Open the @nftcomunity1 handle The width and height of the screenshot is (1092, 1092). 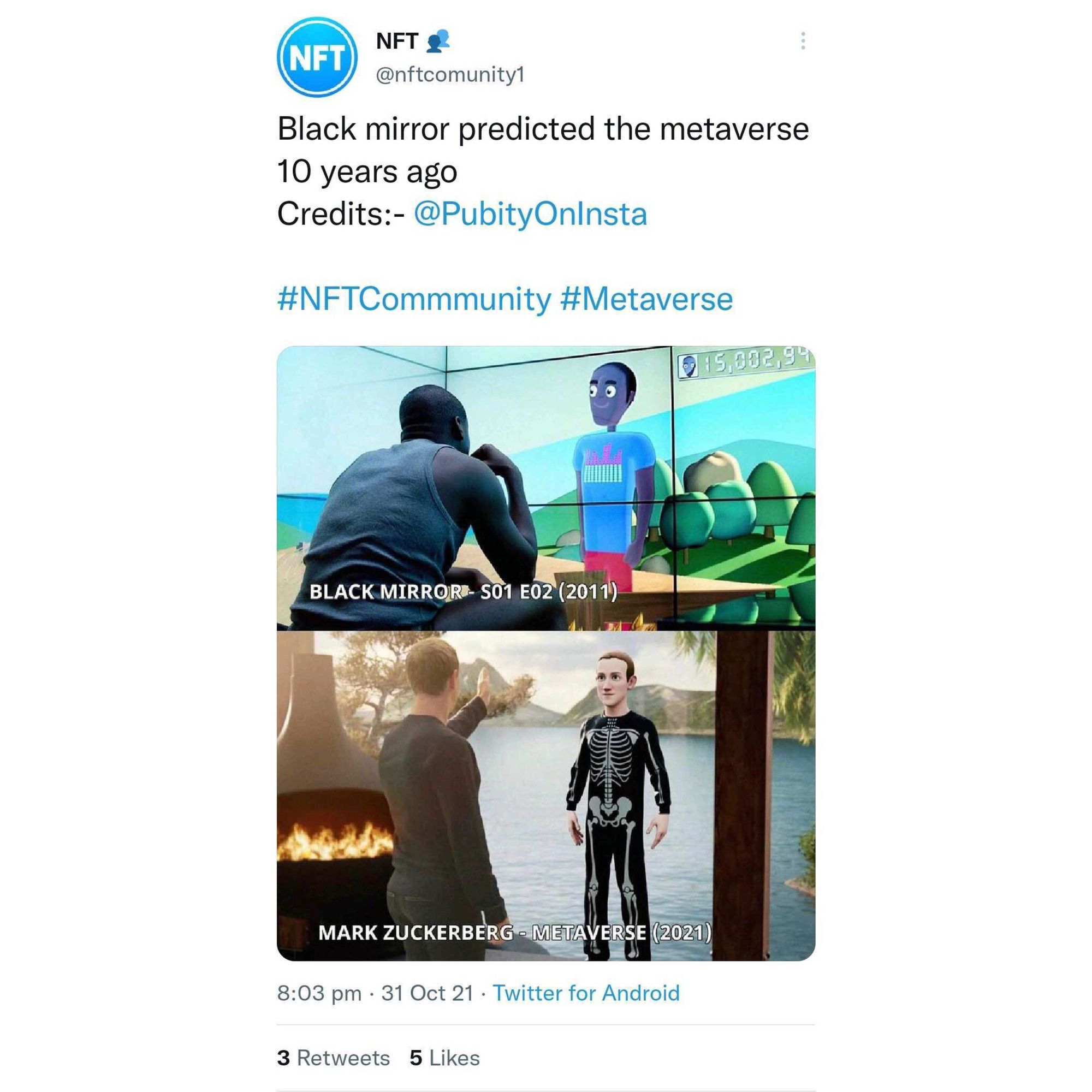[450, 75]
